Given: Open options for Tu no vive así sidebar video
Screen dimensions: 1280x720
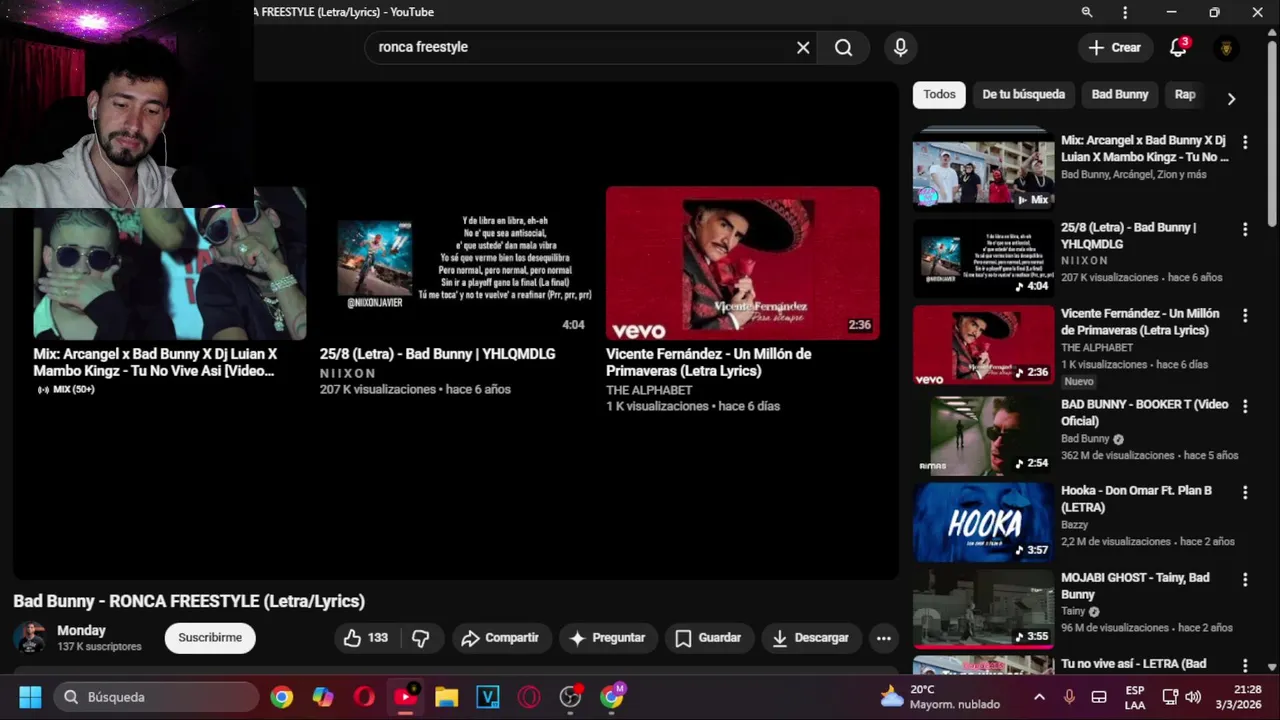Looking at the screenshot, I should (x=1245, y=665).
